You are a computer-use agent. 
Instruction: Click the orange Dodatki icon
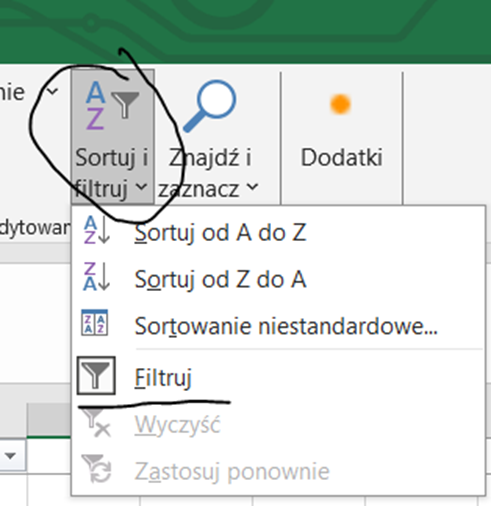click(340, 104)
